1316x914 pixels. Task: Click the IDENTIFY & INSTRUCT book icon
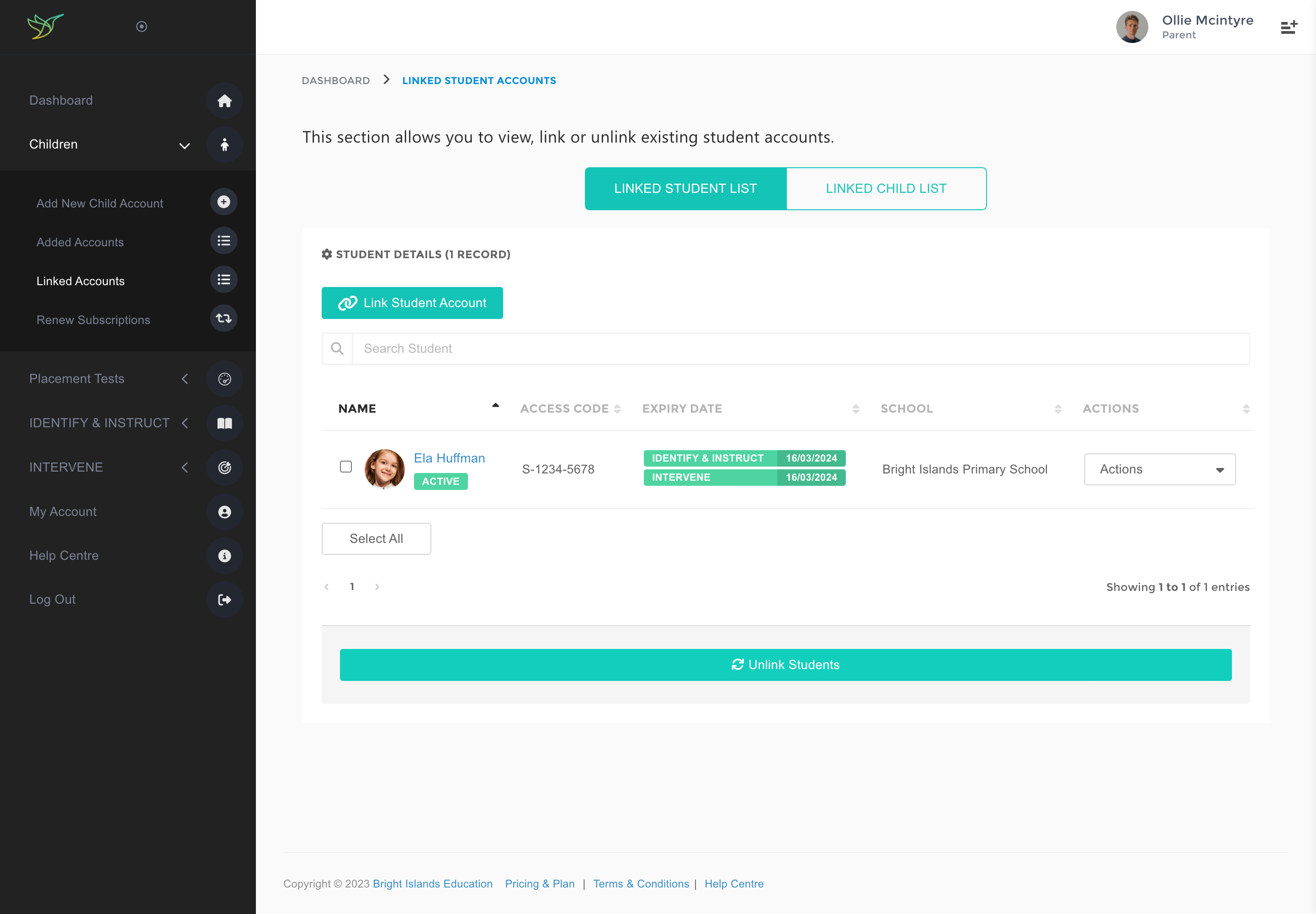pyautogui.click(x=224, y=423)
